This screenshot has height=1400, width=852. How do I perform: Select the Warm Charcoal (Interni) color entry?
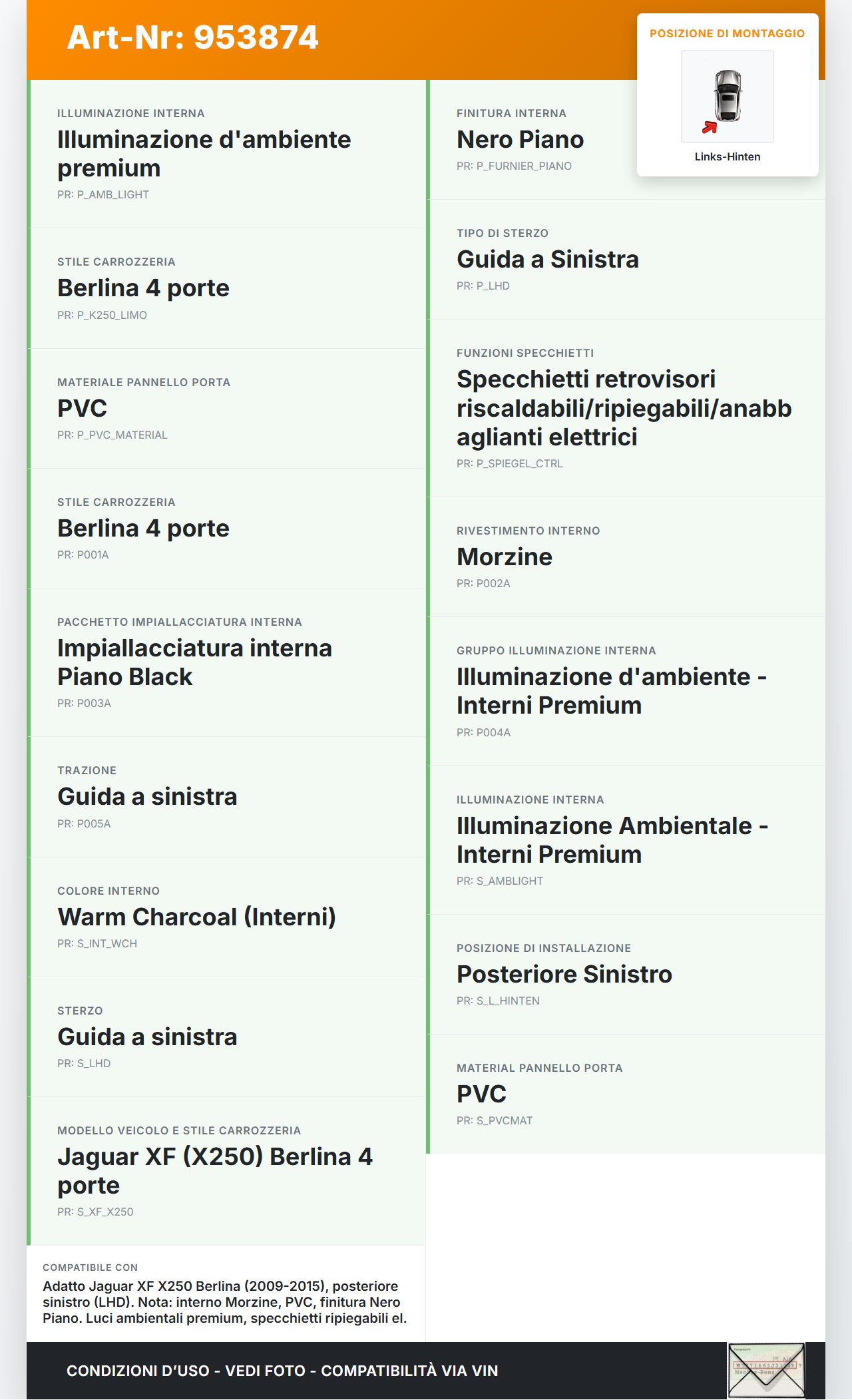click(x=196, y=917)
